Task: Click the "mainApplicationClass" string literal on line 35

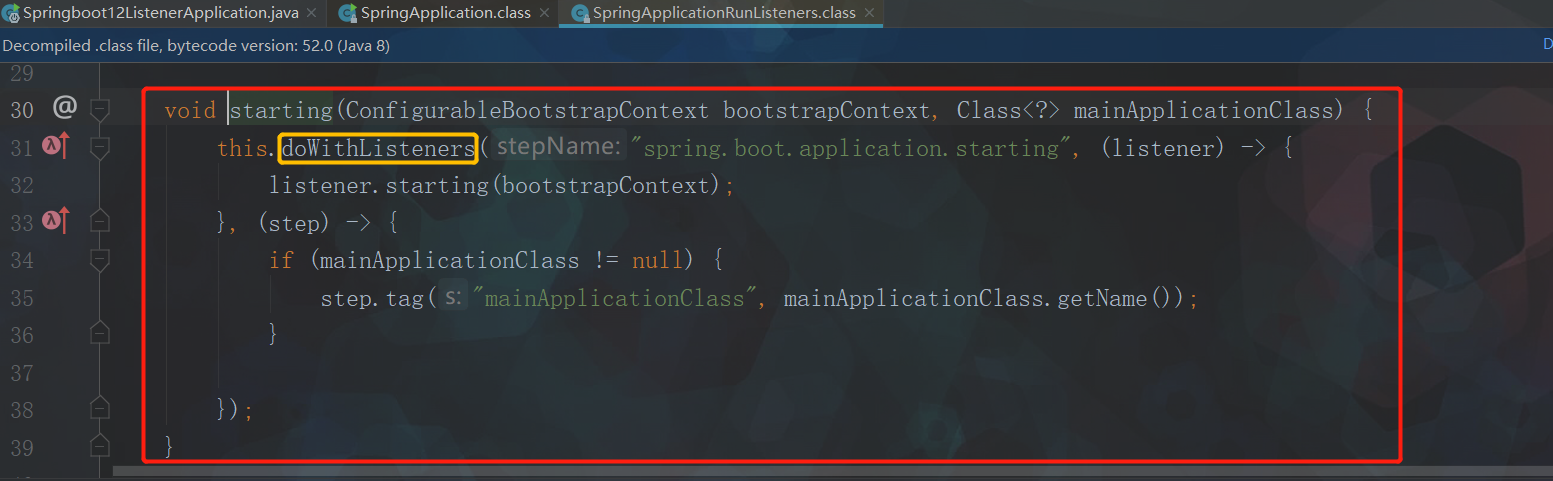Action: coord(614,298)
